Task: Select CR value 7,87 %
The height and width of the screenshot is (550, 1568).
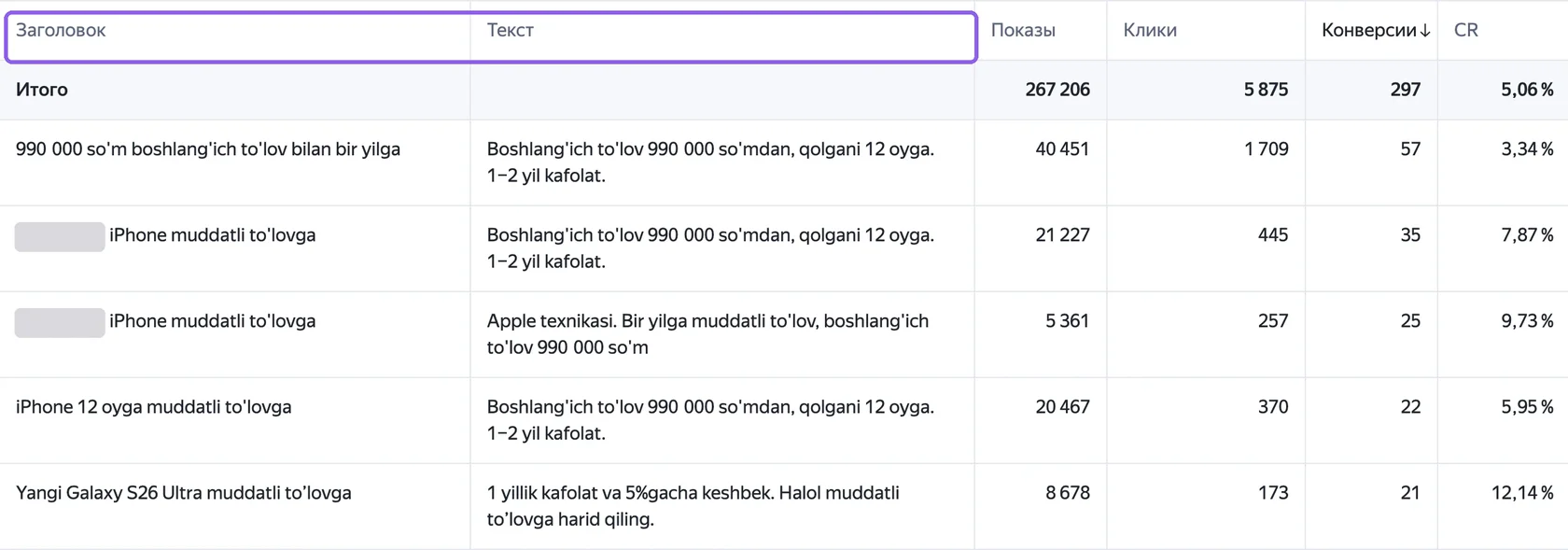Action: pyautogui.click(x=1527, y=235)
